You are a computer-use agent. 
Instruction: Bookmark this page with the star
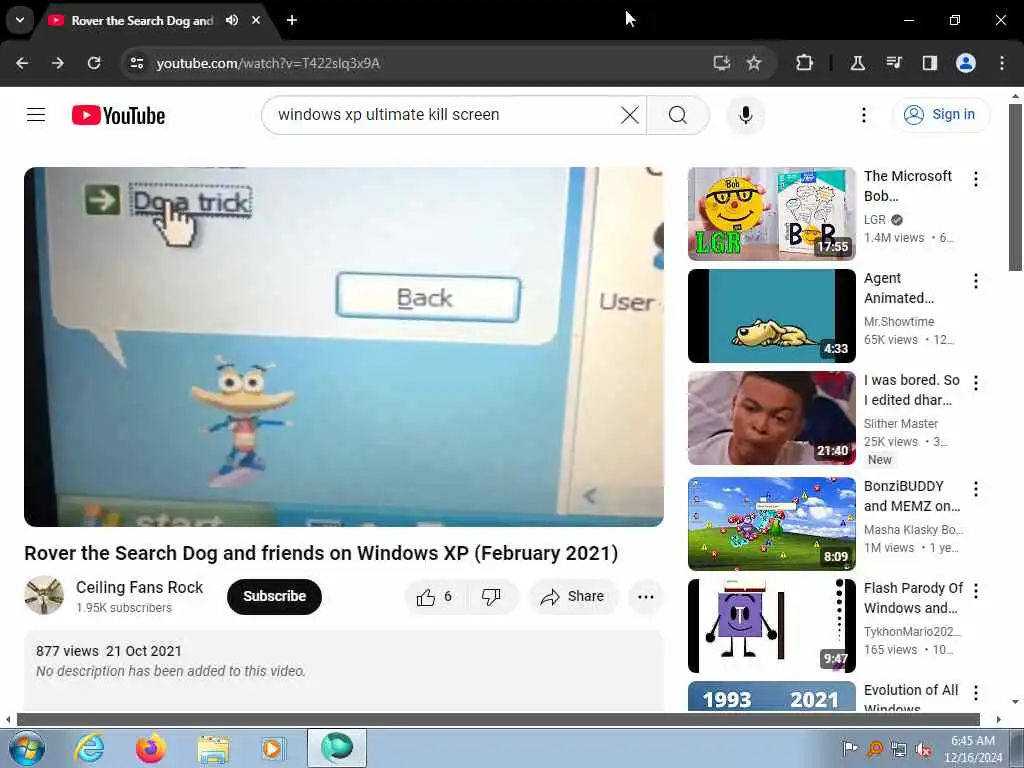(x=754, y=63)
